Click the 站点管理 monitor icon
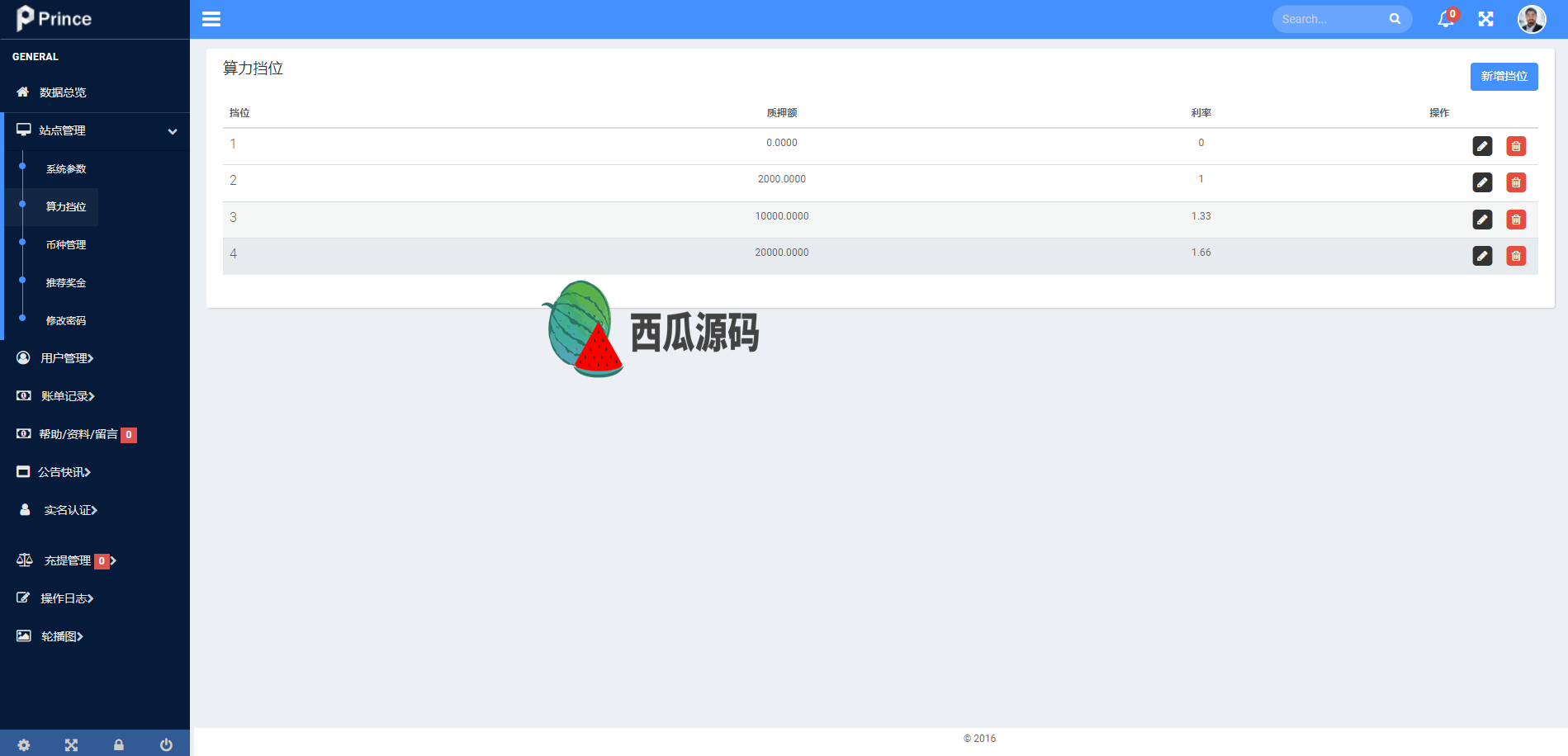The height and width of the screenshot is (756, 1568). pos(24,130)
